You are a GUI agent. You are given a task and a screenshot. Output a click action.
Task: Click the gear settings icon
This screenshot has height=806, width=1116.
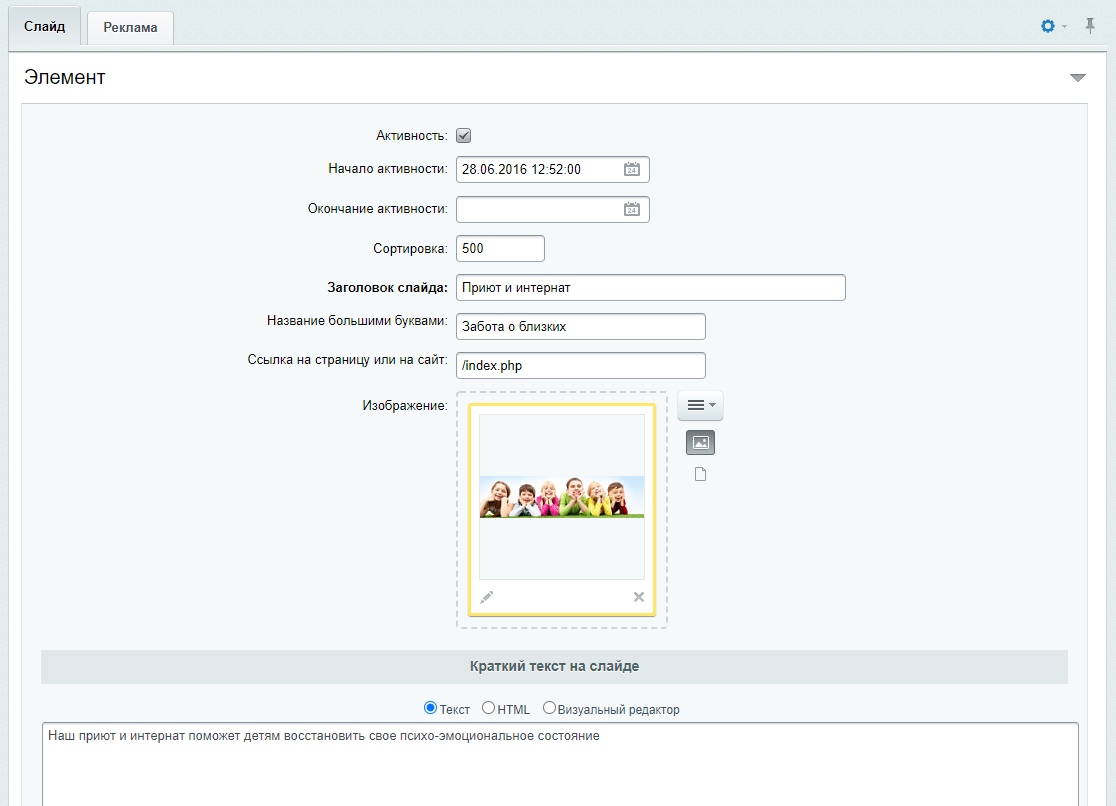[x=1048, y=26]
